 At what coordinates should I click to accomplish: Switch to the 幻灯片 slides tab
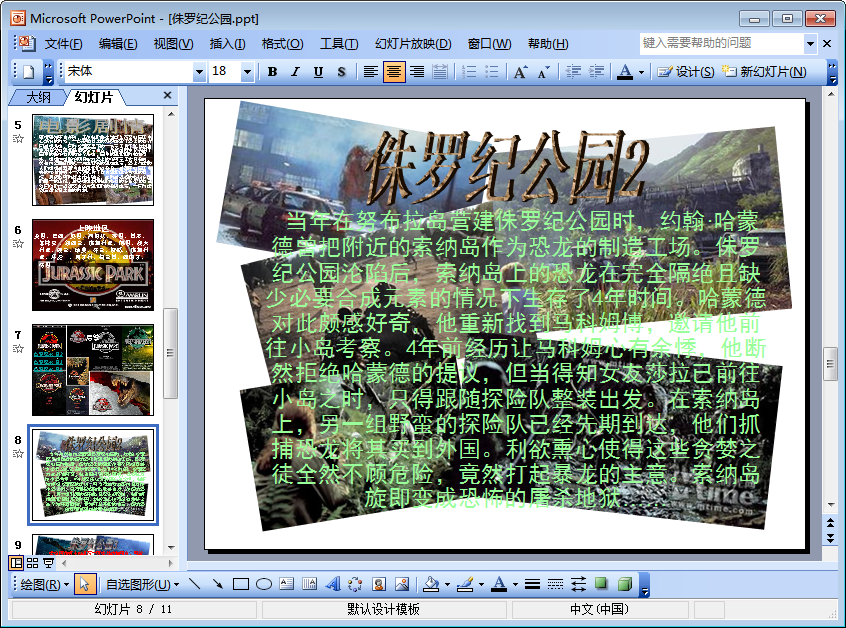point(94,97)
